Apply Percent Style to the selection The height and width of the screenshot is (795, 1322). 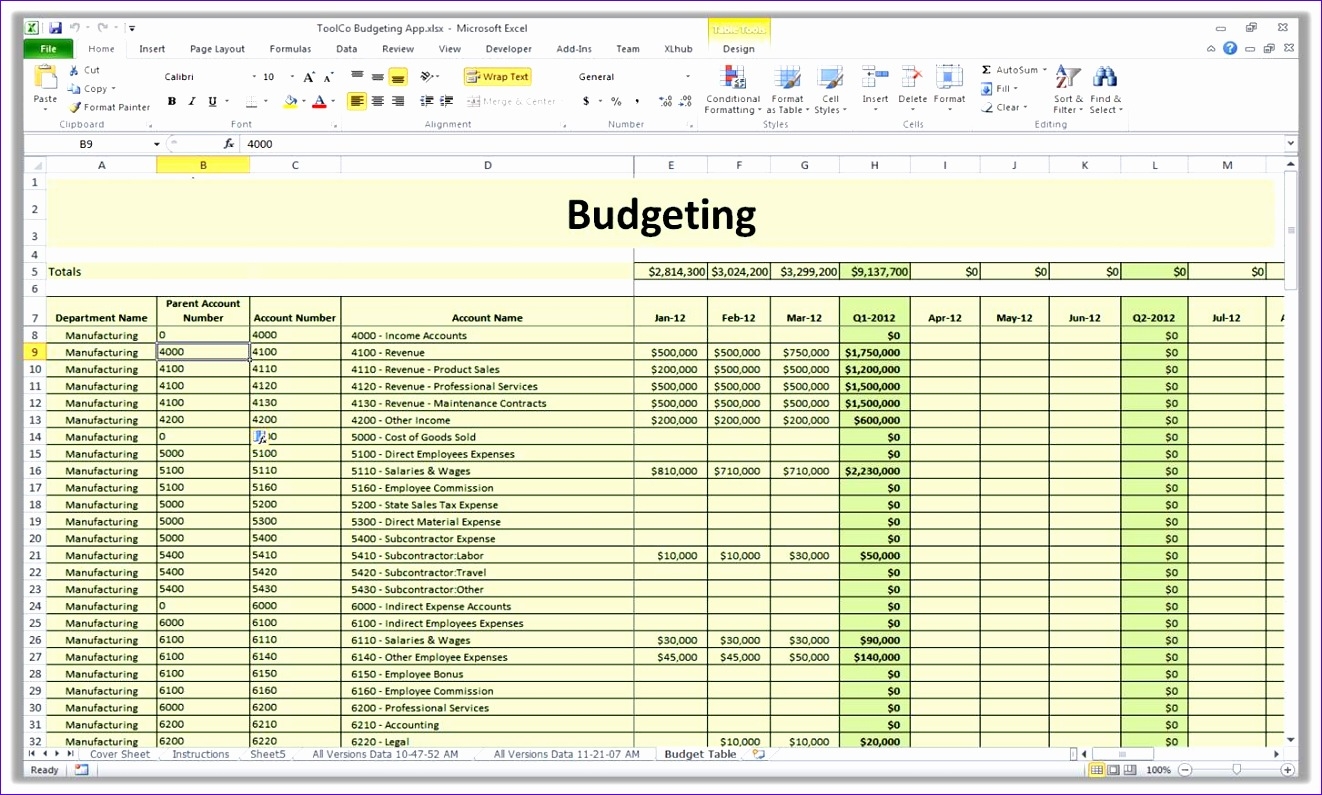616,101
